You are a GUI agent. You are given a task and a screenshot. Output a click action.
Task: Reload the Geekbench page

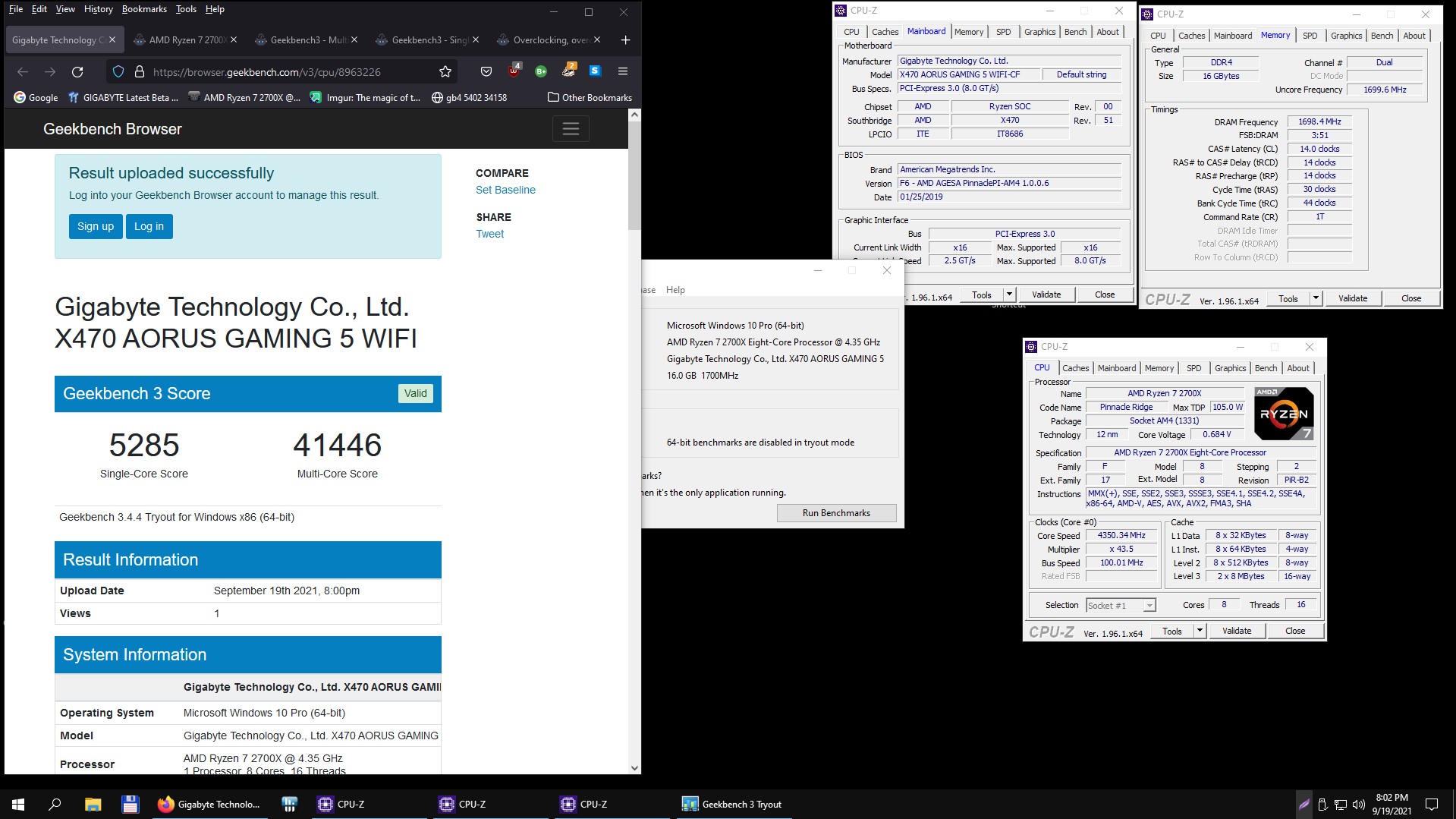[x=77, y=71]
